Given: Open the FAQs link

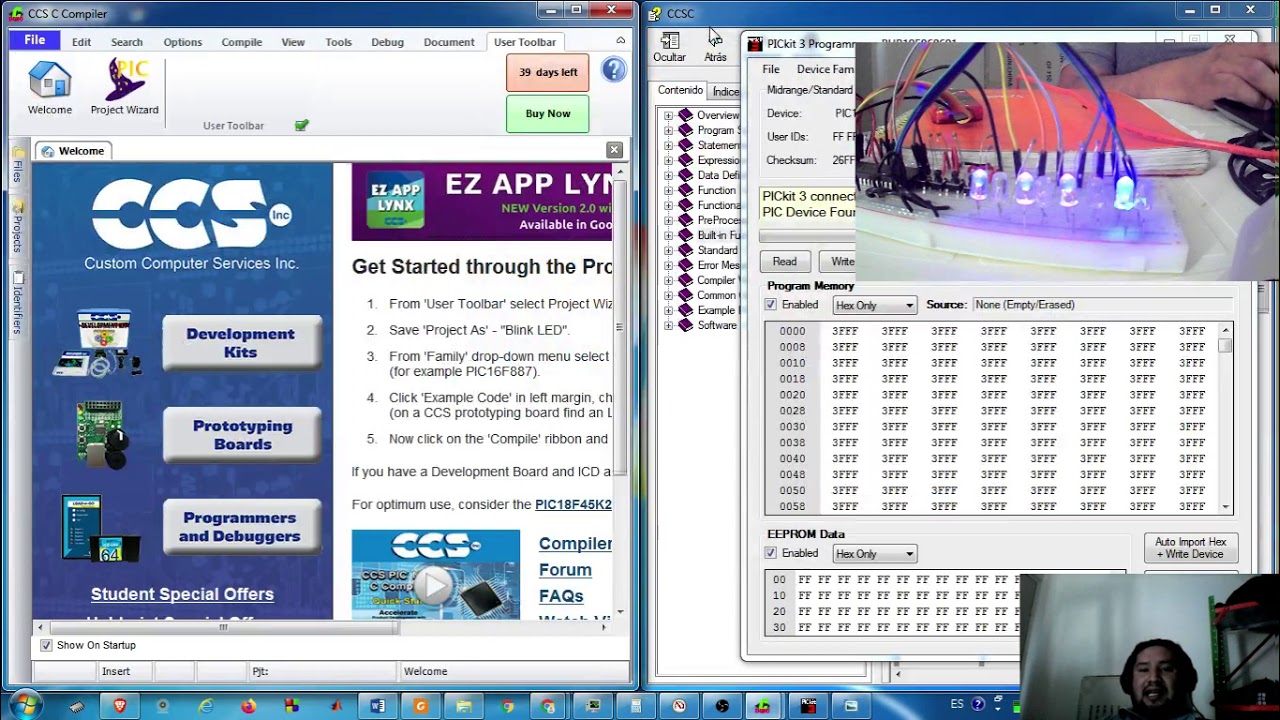Looking at the screenshot, I should click(x=561, y=596).
